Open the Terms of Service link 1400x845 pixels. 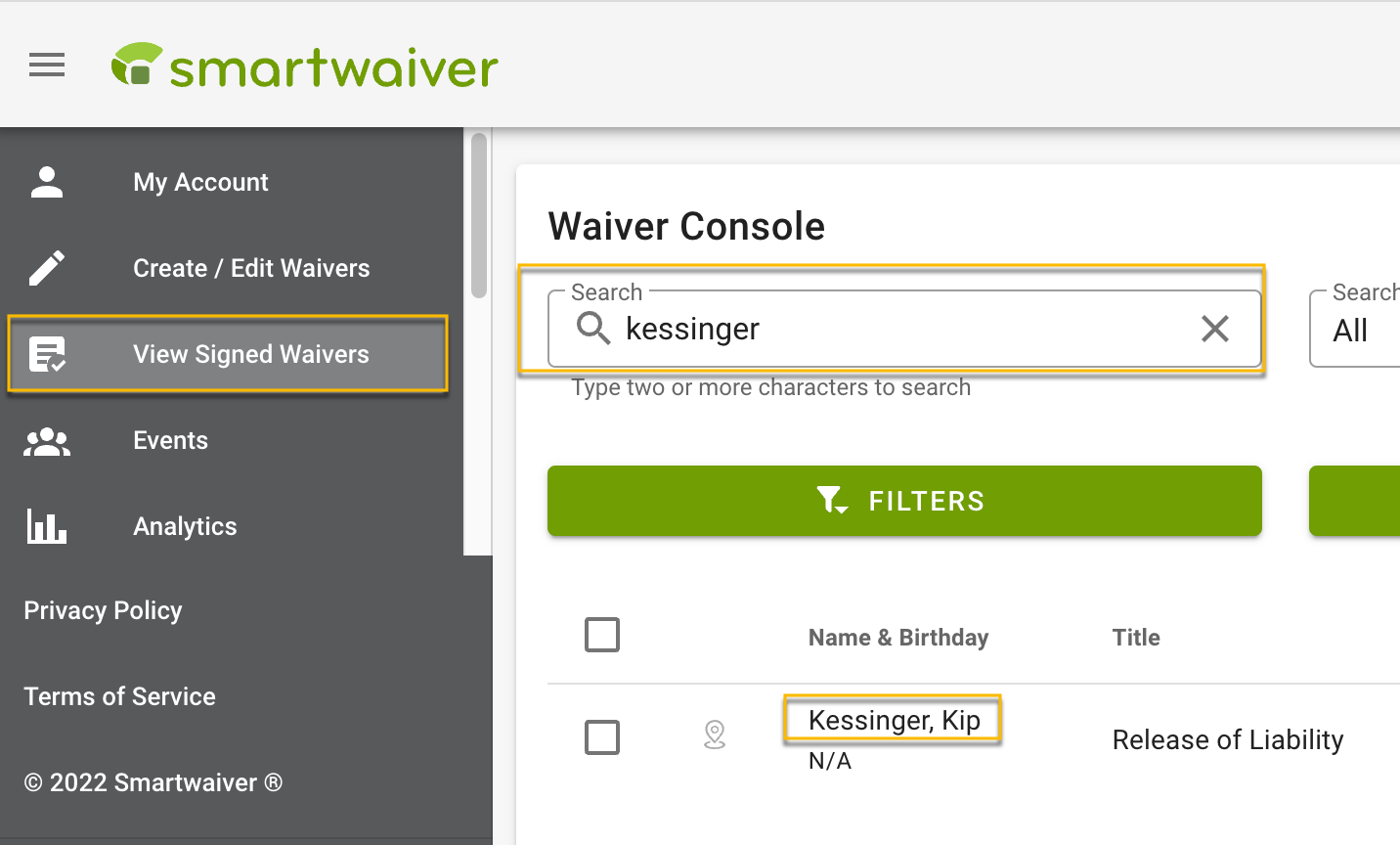(119, 696)
